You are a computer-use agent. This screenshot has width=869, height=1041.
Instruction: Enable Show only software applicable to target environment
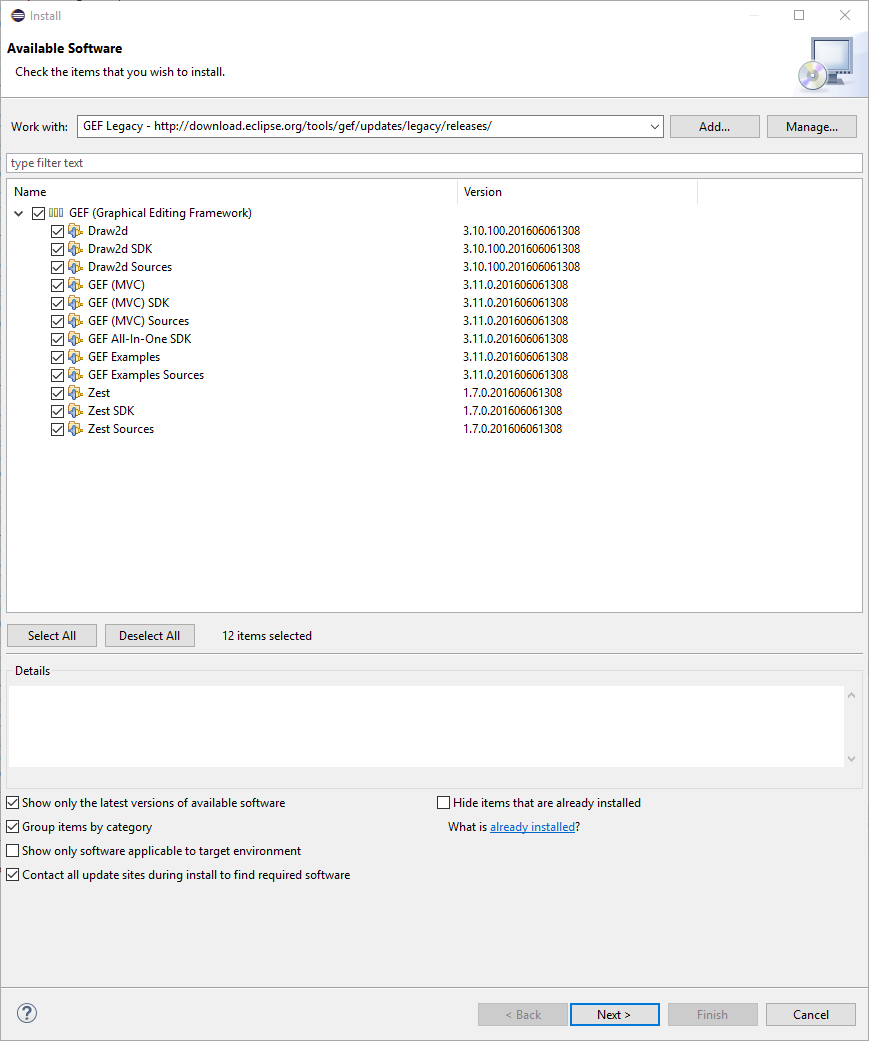pyautogui.click(x=13, y=850)
